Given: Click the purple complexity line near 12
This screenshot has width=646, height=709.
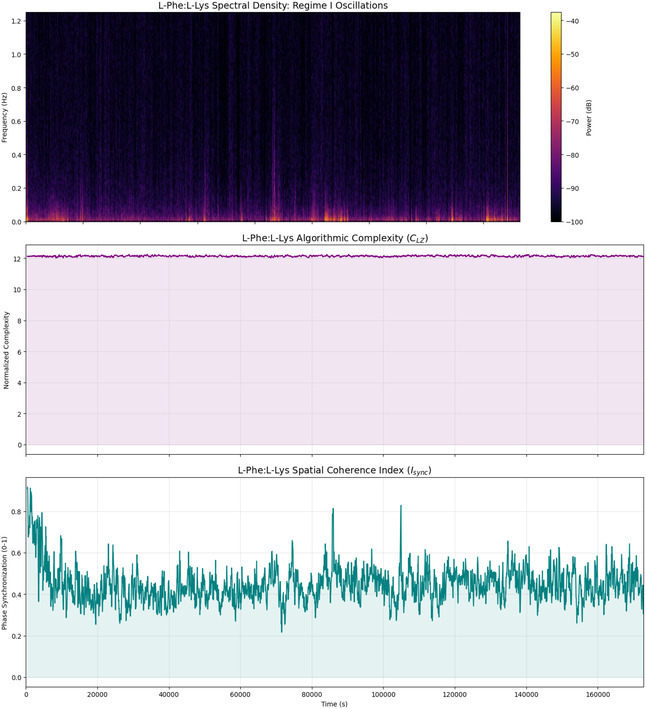Looking at the screenshot, I should tap(335, 256).
